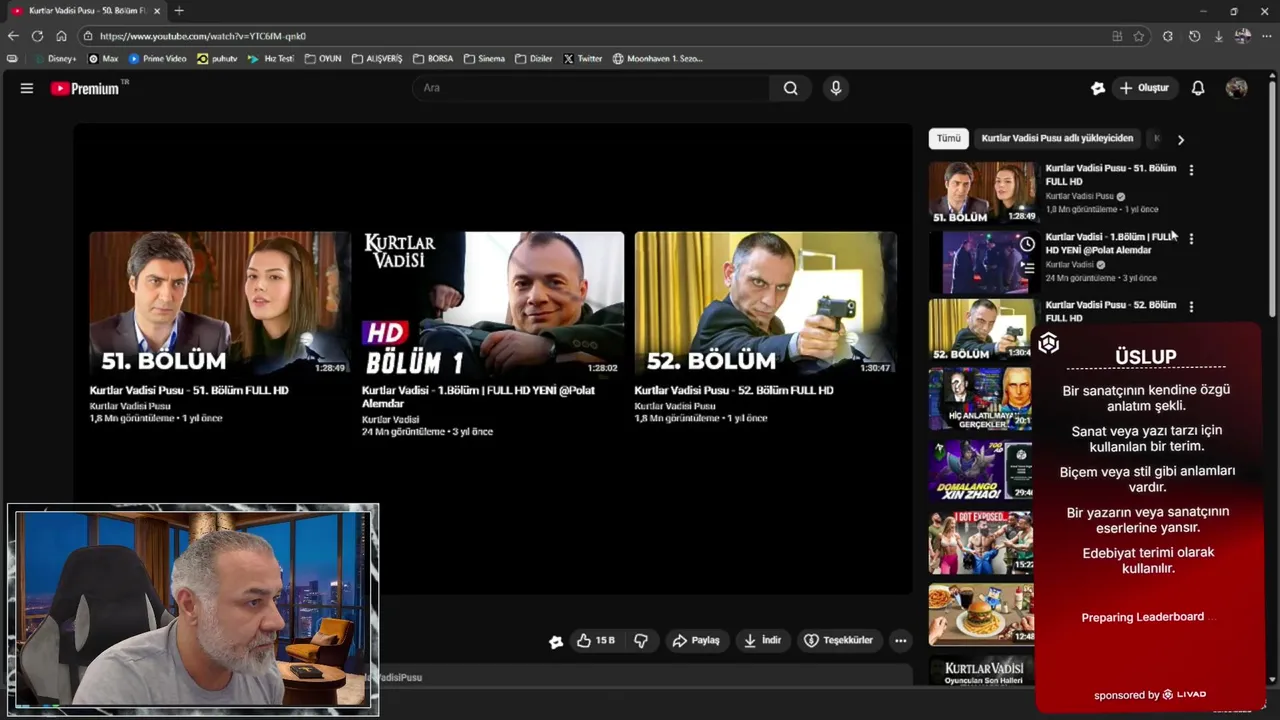
Task: Click İndir download button
Action: [762, 641]
